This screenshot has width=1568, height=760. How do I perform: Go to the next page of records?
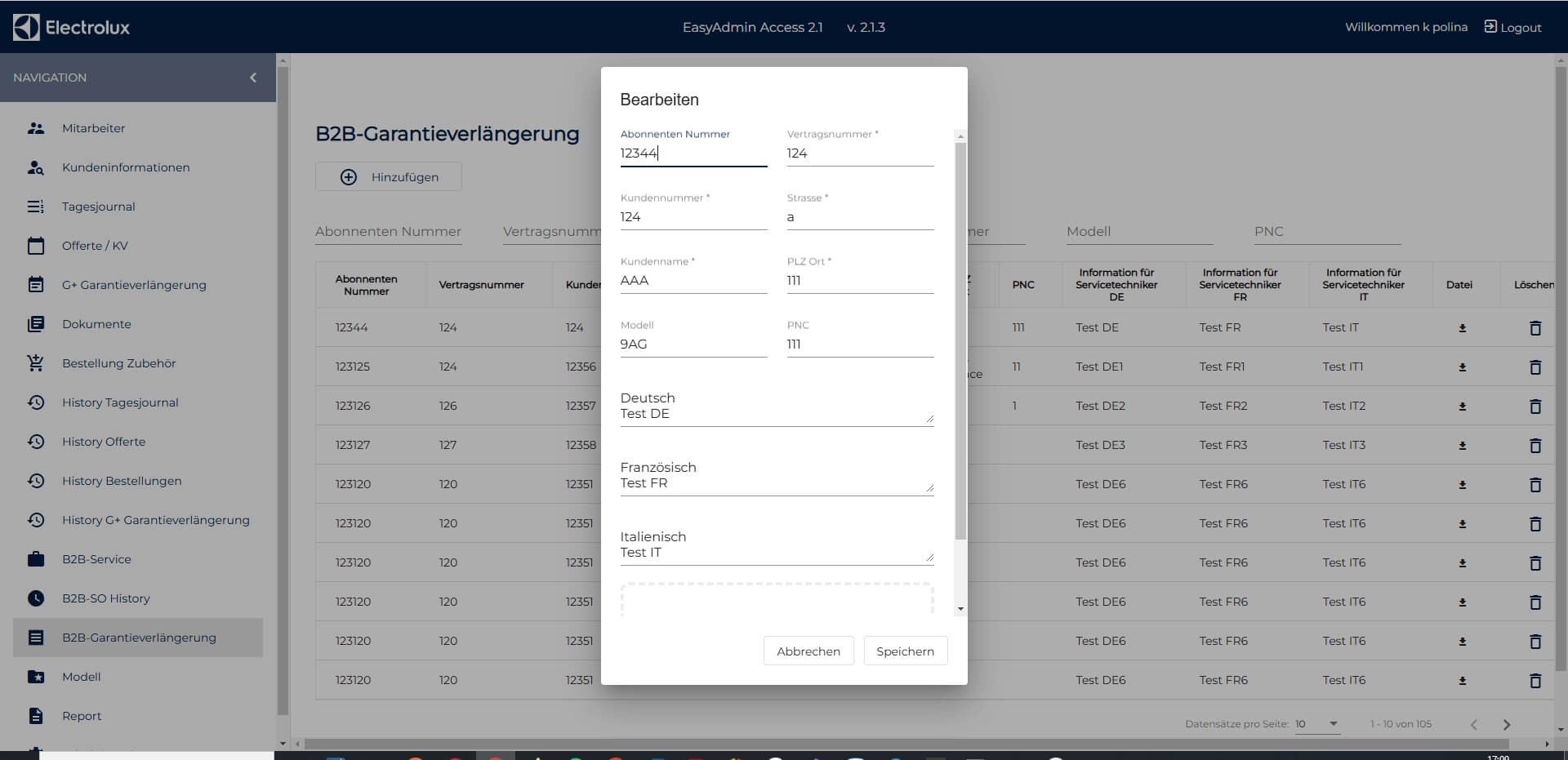coord(1506,725)
